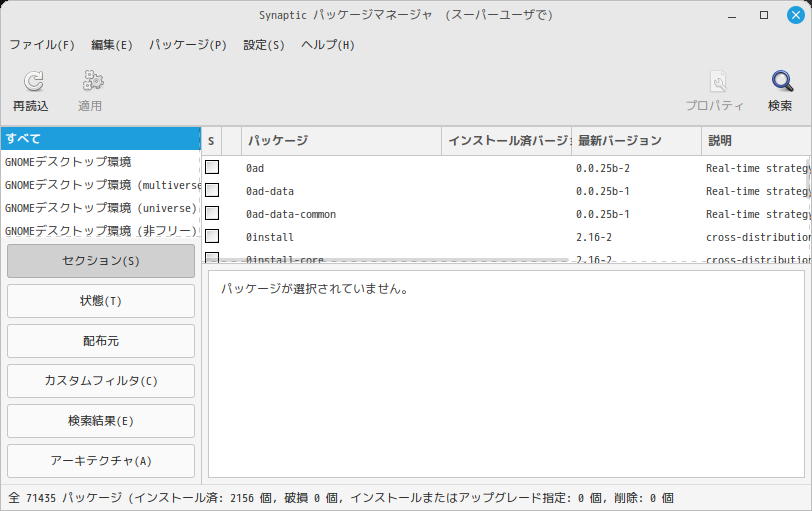812x511 pixels.
Task: Open the ヘルプ(H) menu
Action: point(328,45)
